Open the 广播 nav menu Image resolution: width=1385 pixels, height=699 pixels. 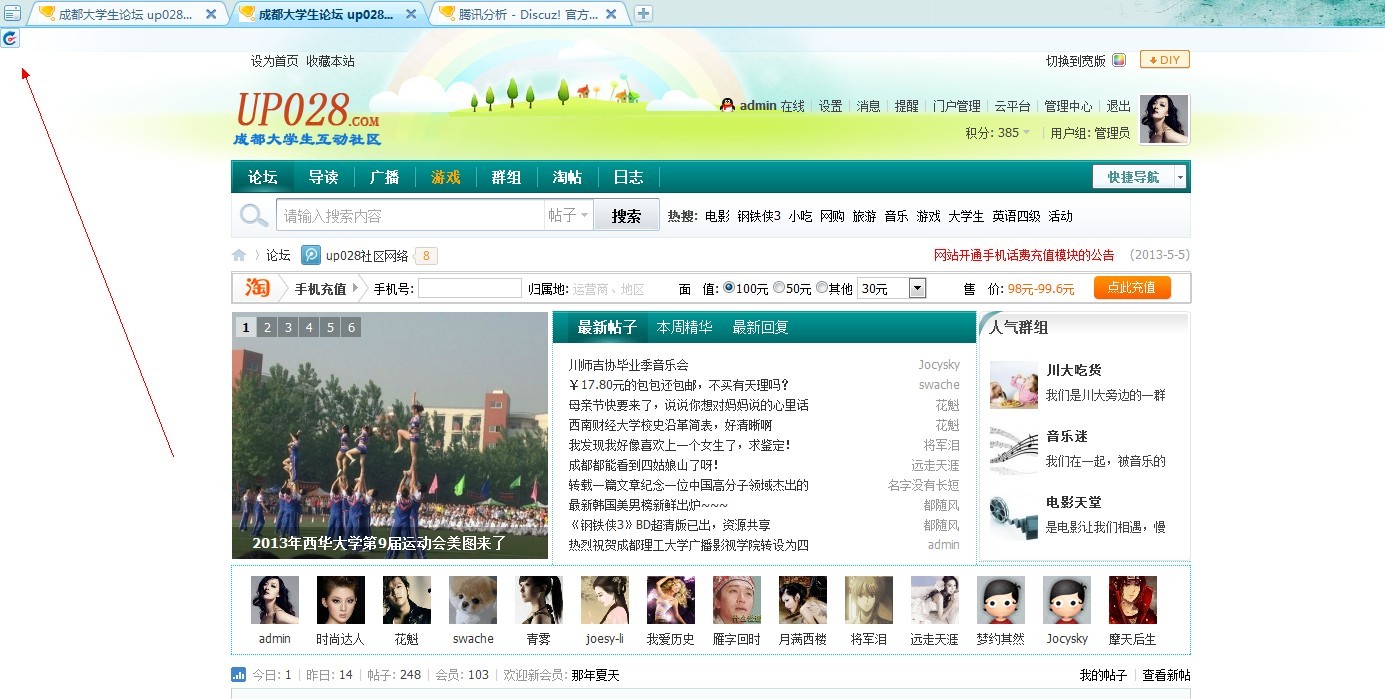pos(384,177)
